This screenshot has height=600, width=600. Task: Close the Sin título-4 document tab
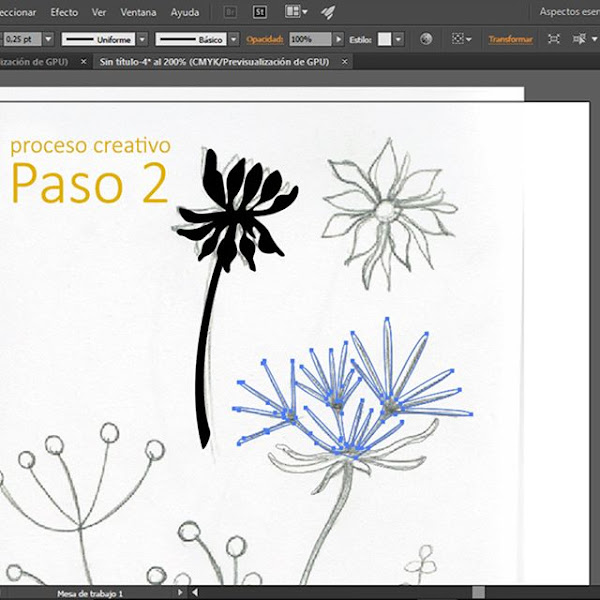345,62
